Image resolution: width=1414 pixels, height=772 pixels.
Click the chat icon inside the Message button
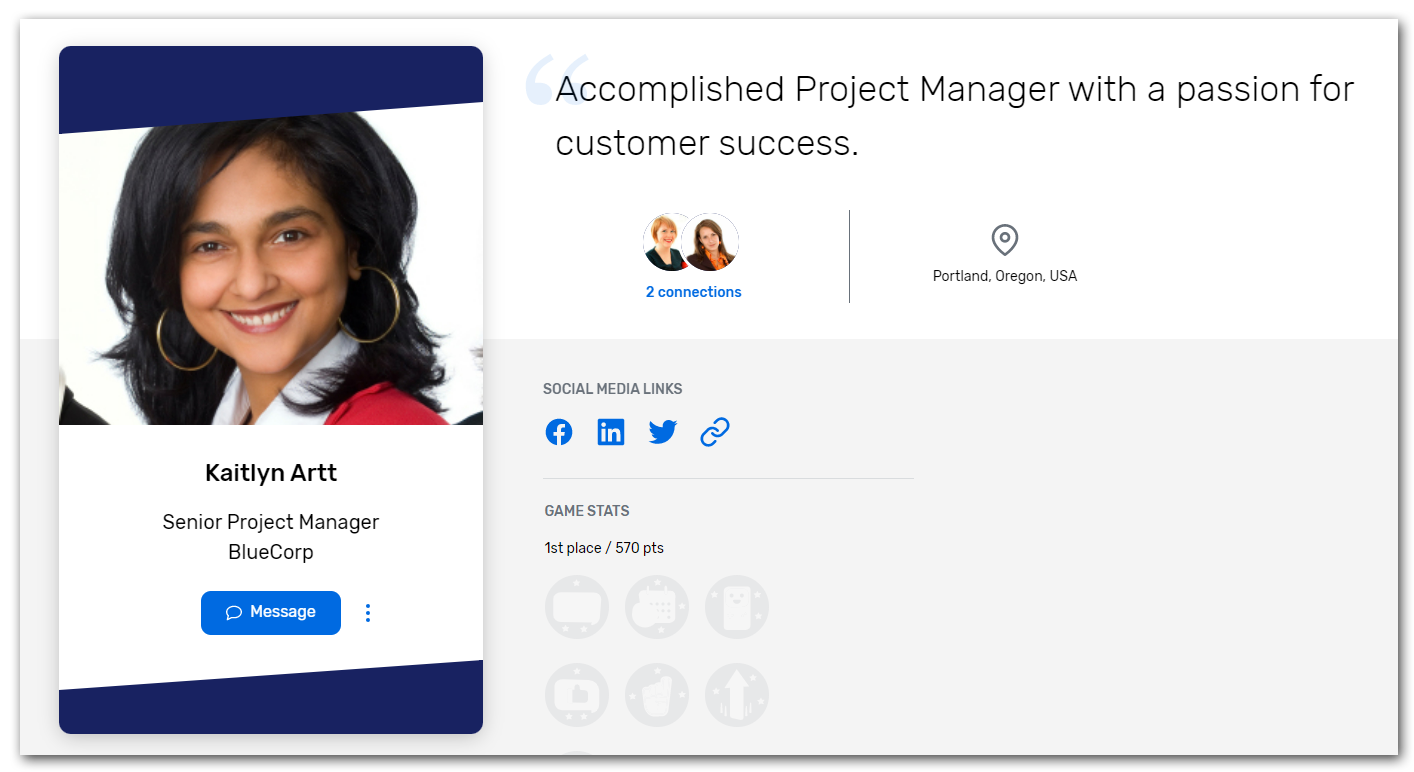tap(234, 612)
